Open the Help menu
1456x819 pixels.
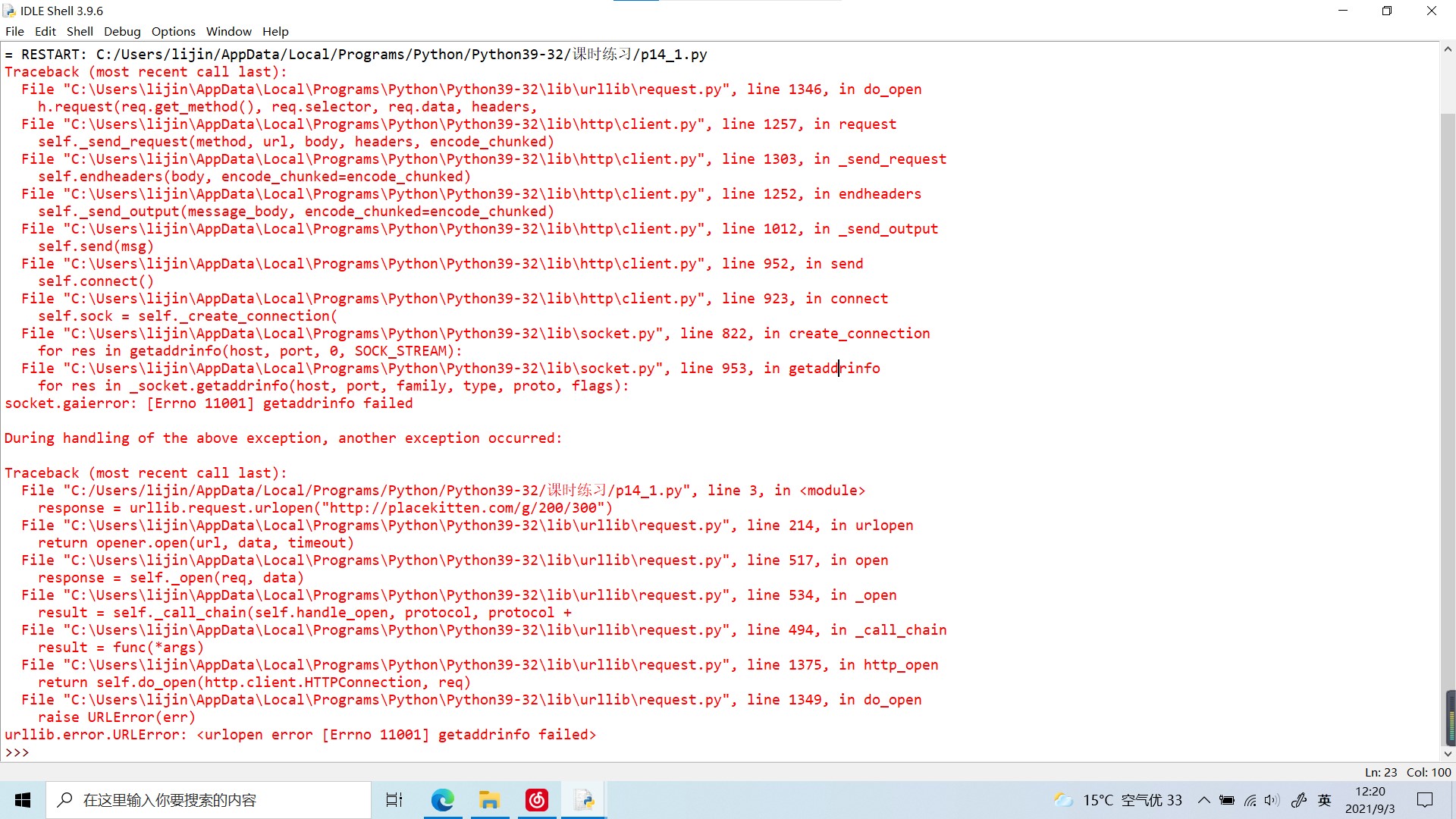pyautogui.click(x=275, y=31)
